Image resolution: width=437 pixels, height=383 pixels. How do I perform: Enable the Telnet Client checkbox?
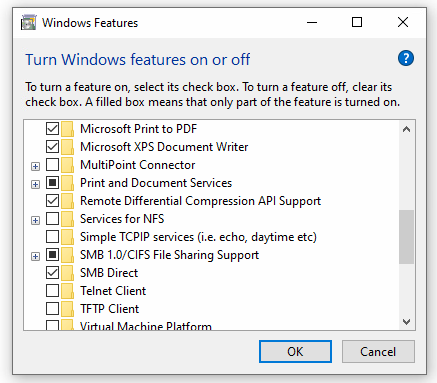tap(52, 291)
